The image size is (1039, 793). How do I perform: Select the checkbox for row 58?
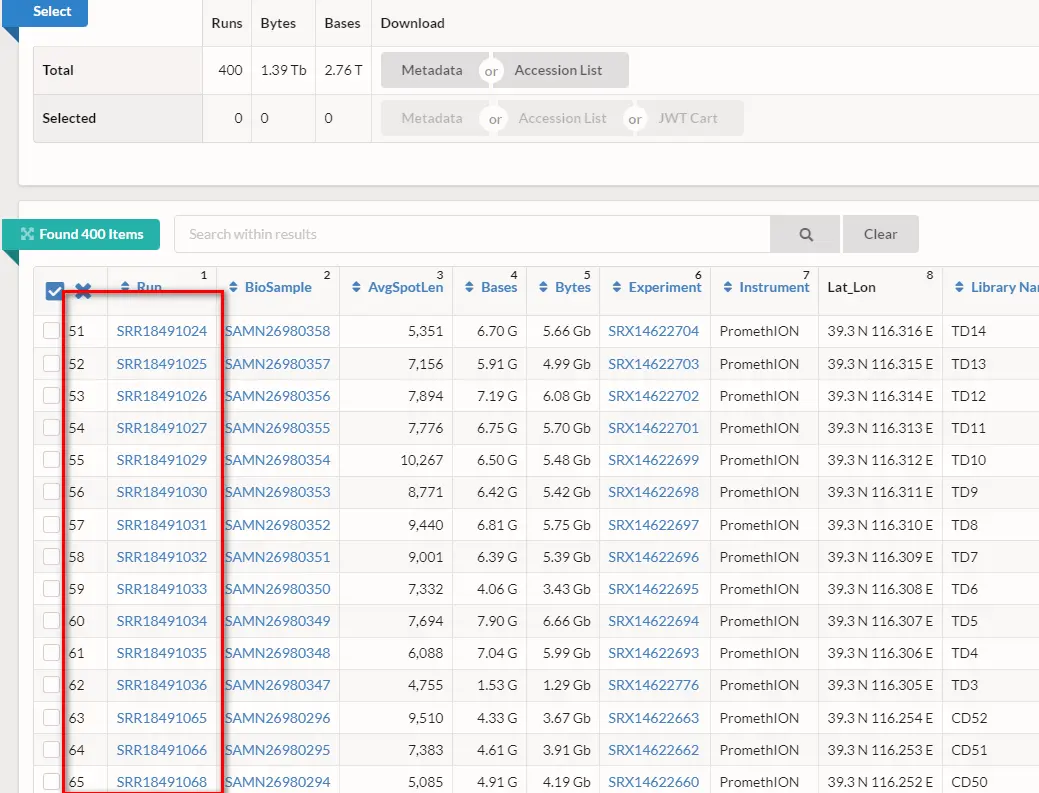(51, 557)
